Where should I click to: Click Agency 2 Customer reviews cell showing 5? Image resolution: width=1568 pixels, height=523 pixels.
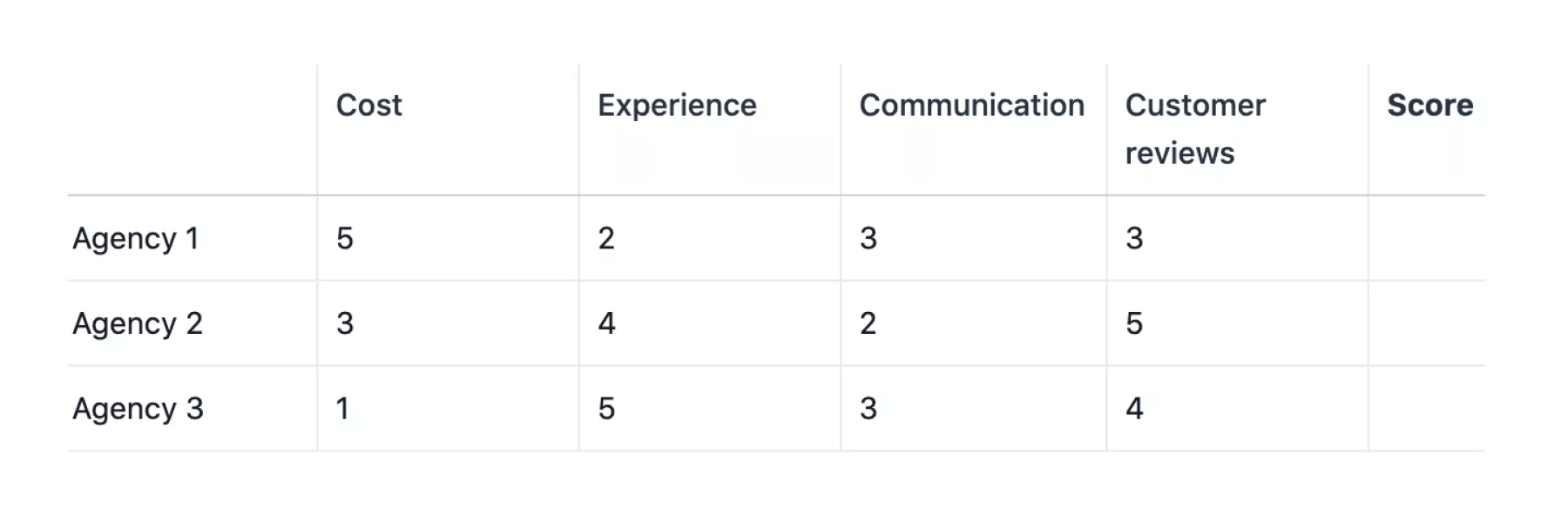pos(1237,323)
